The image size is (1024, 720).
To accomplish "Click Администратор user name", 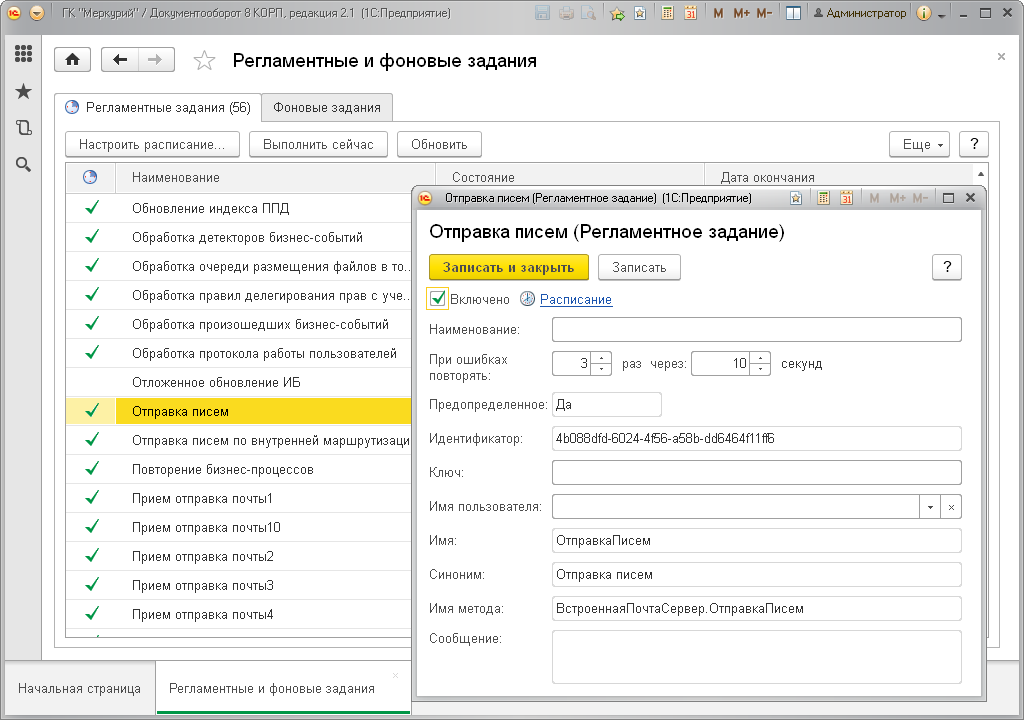I will tap(860, 13).
